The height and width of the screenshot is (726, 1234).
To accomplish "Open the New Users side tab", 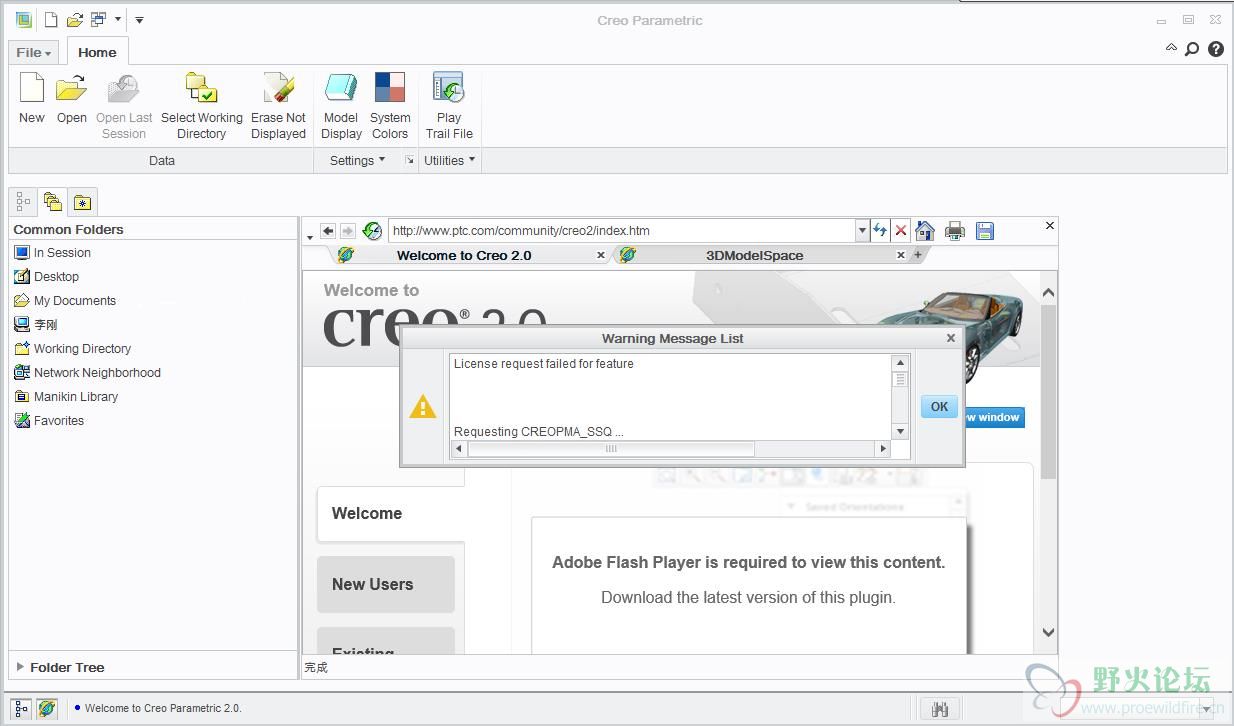I will tap(386, 585).
